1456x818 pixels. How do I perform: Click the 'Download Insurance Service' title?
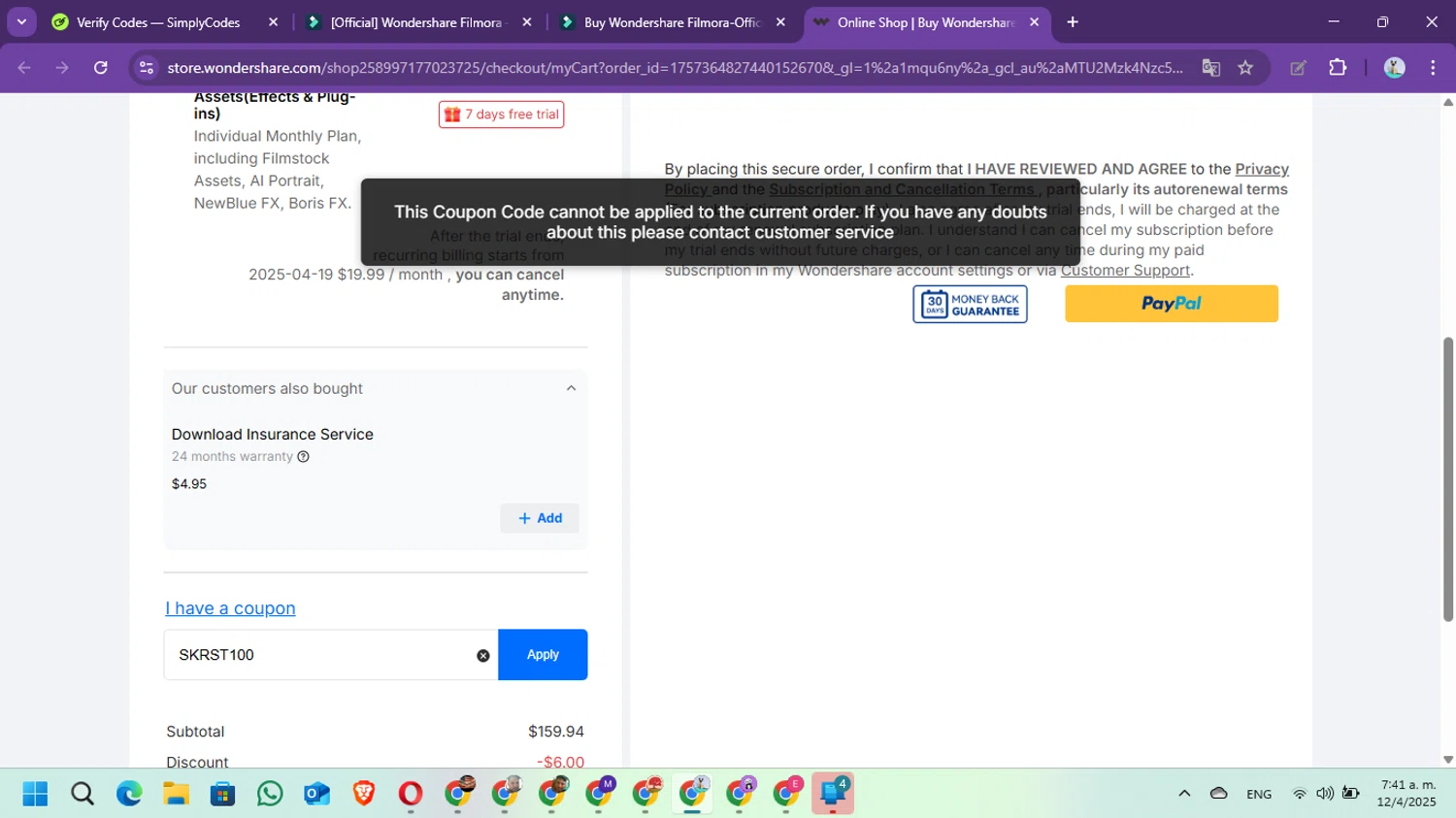point(273,435)
